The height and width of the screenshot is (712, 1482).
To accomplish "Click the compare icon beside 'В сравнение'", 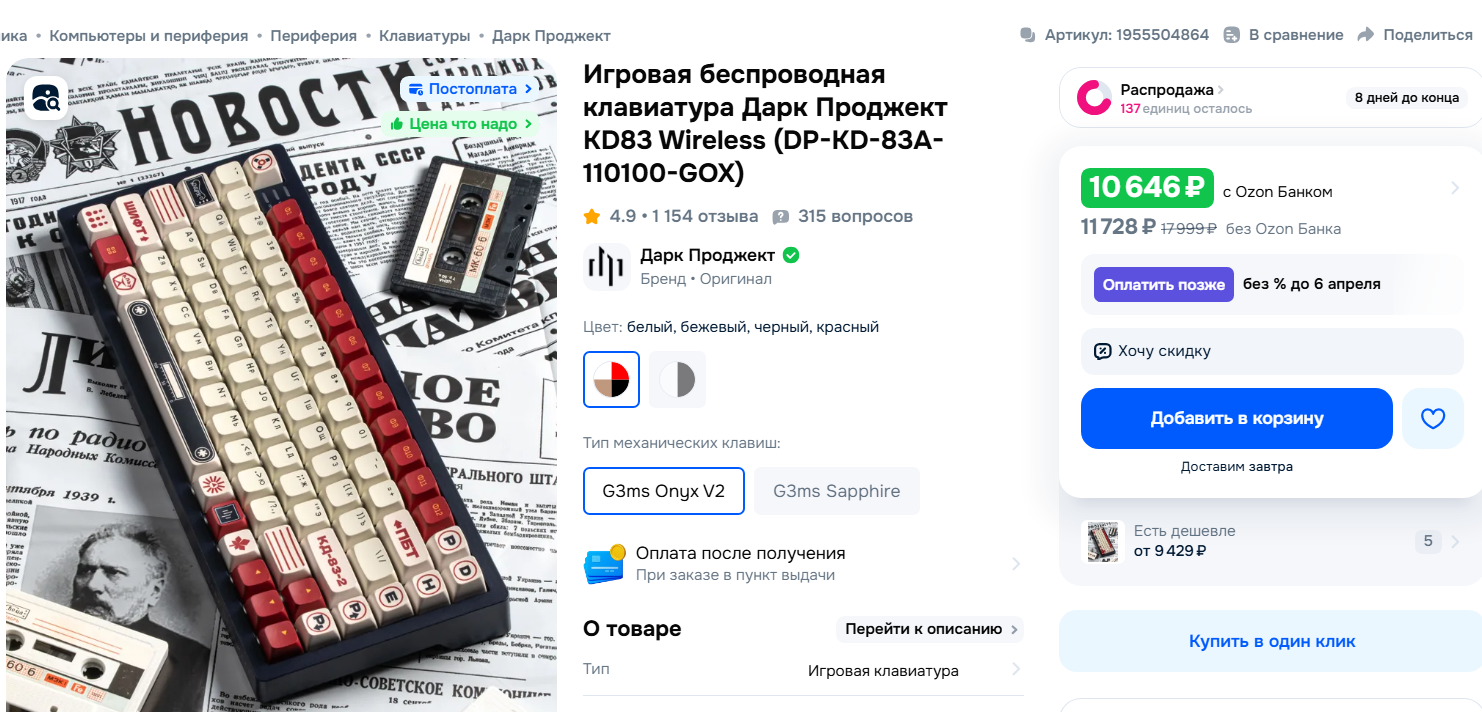I will 1232,35.
